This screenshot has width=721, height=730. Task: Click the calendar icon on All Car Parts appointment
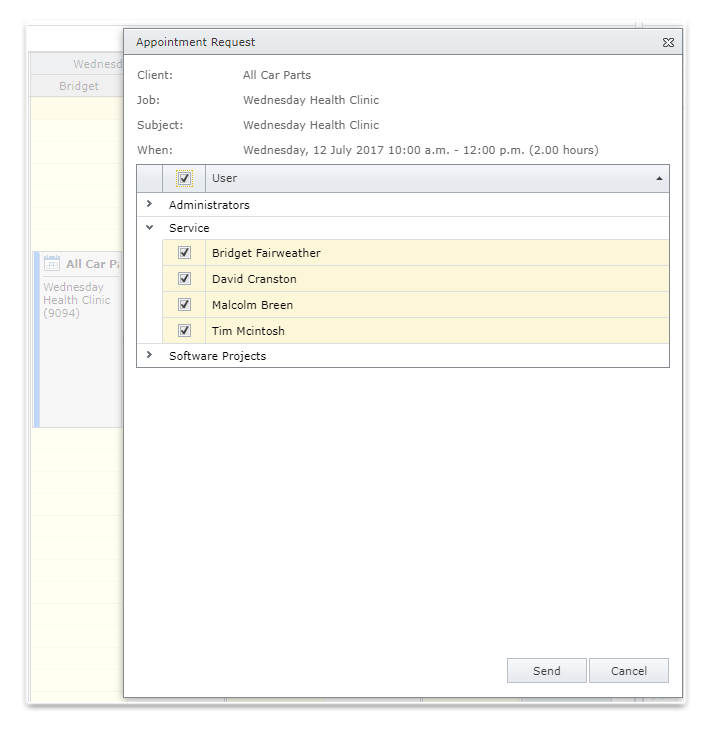[x=52, y=264]
